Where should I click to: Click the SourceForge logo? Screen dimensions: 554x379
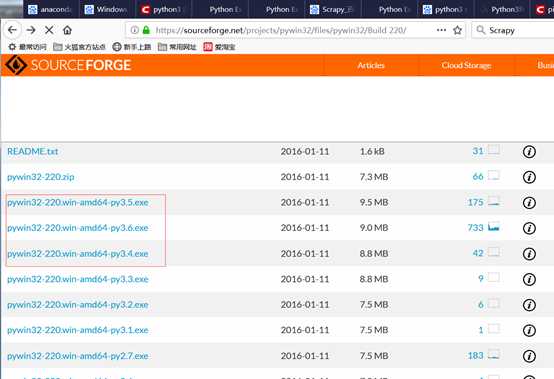point(68,65)
